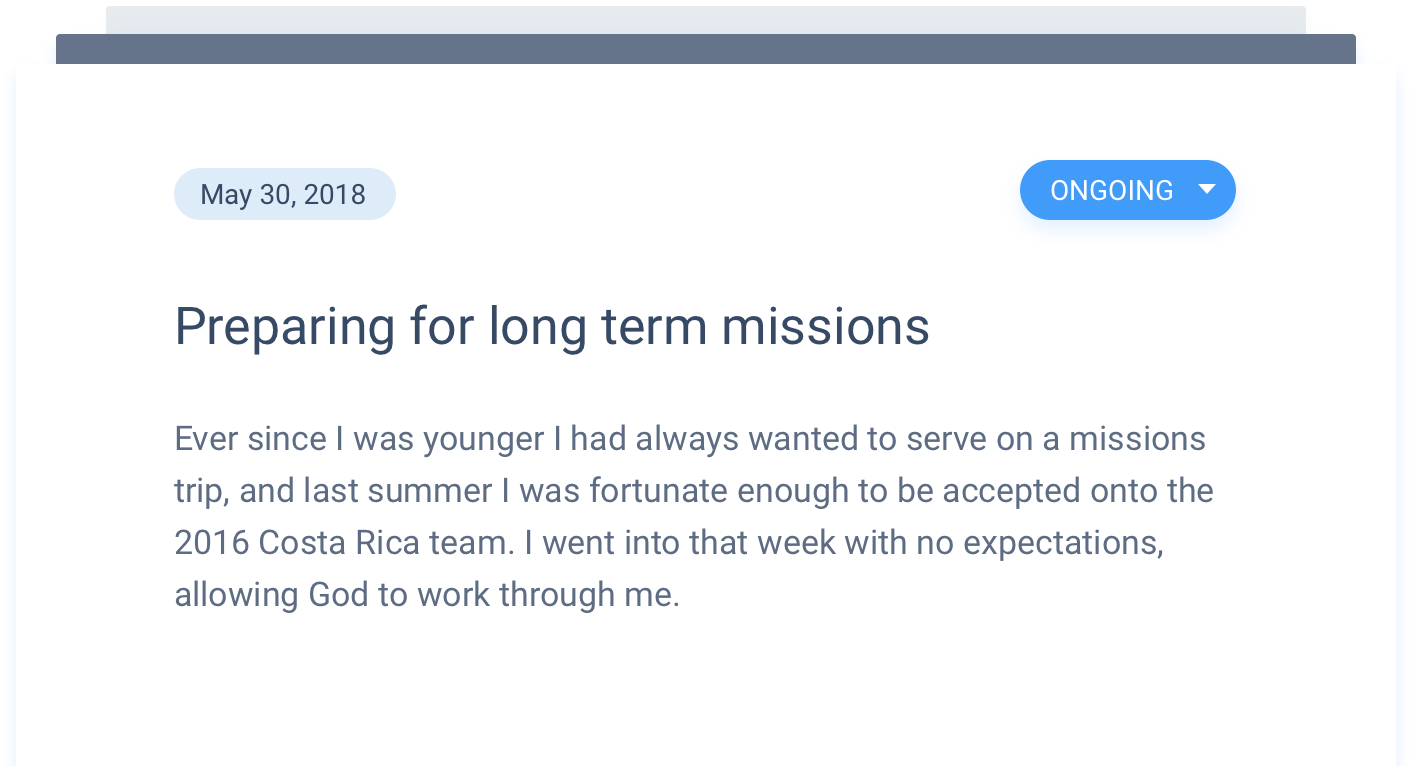Screen dimensions: 1412x766
Task: Open the 'Preparing for long term missions' title
Action: click(x=552, y=326)
